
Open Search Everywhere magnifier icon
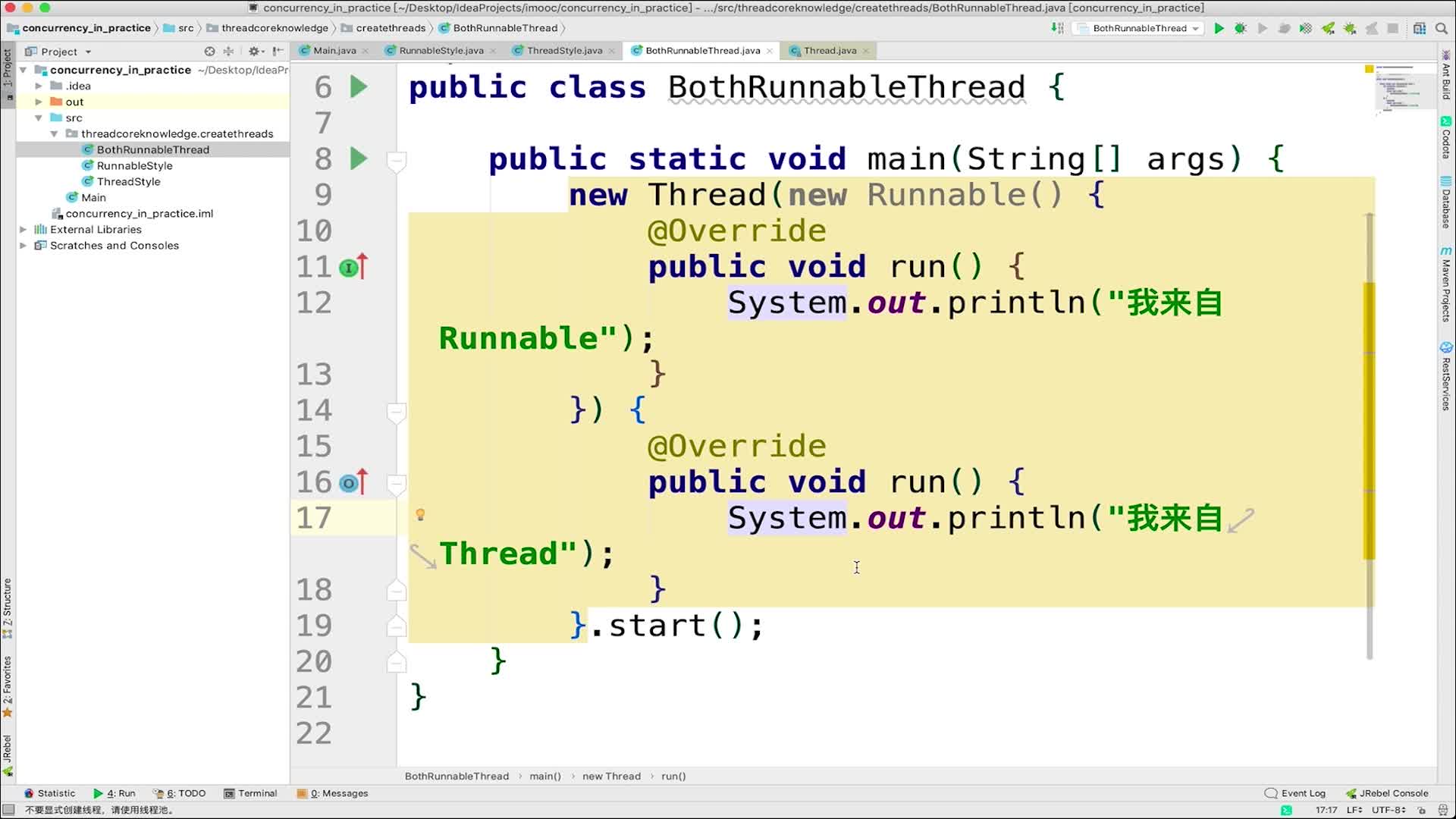(x=1442, y=28)
